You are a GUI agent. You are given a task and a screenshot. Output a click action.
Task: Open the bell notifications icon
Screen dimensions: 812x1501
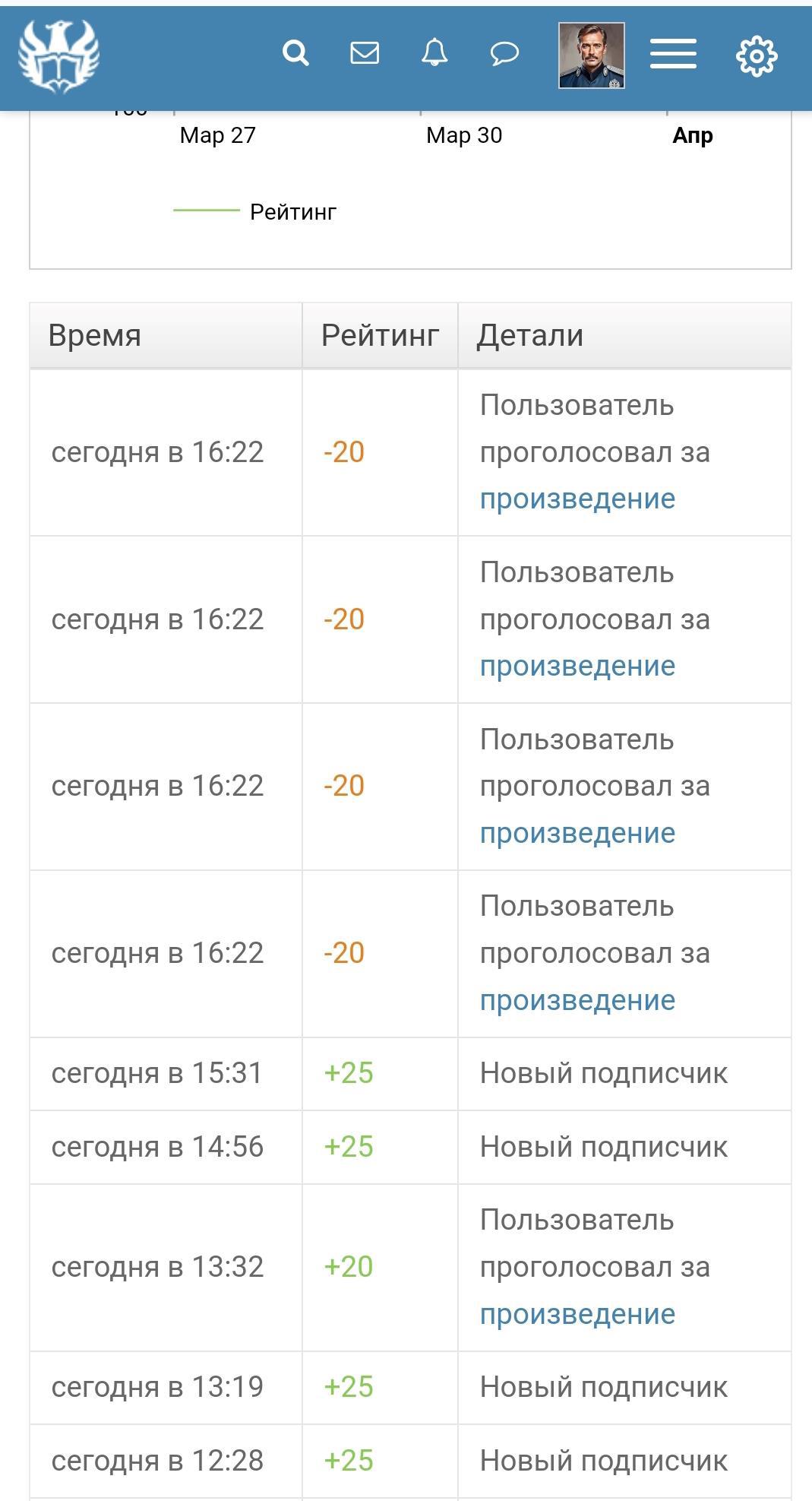(x=434, y=53)
